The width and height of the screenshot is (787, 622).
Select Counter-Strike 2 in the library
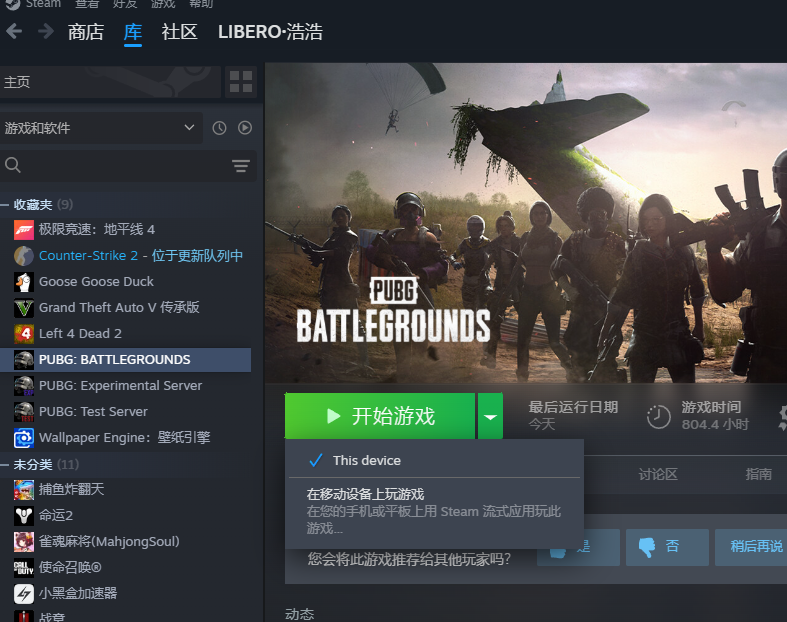click(88, 256)
